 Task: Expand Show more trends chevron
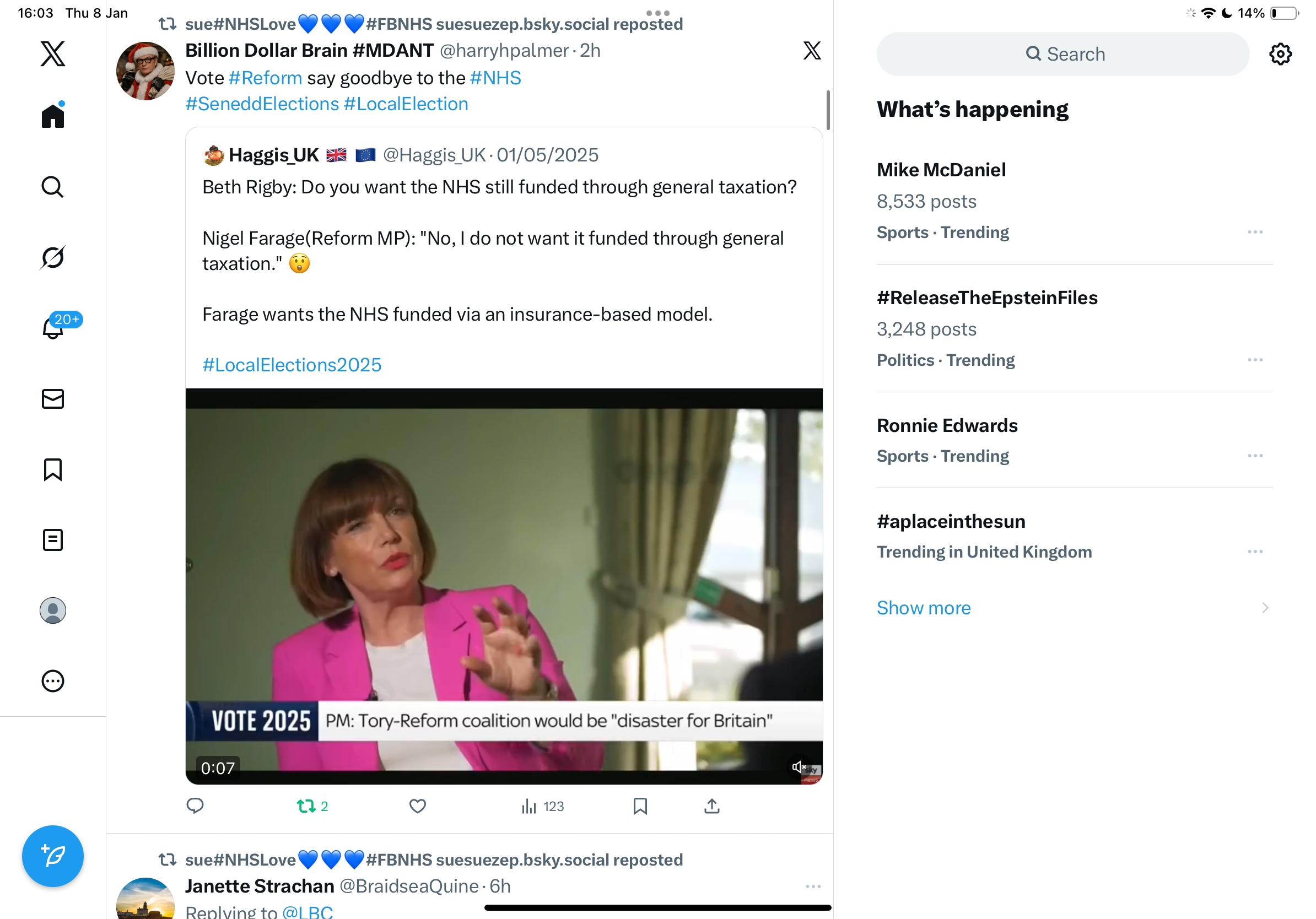click(x=1265, y=607)
